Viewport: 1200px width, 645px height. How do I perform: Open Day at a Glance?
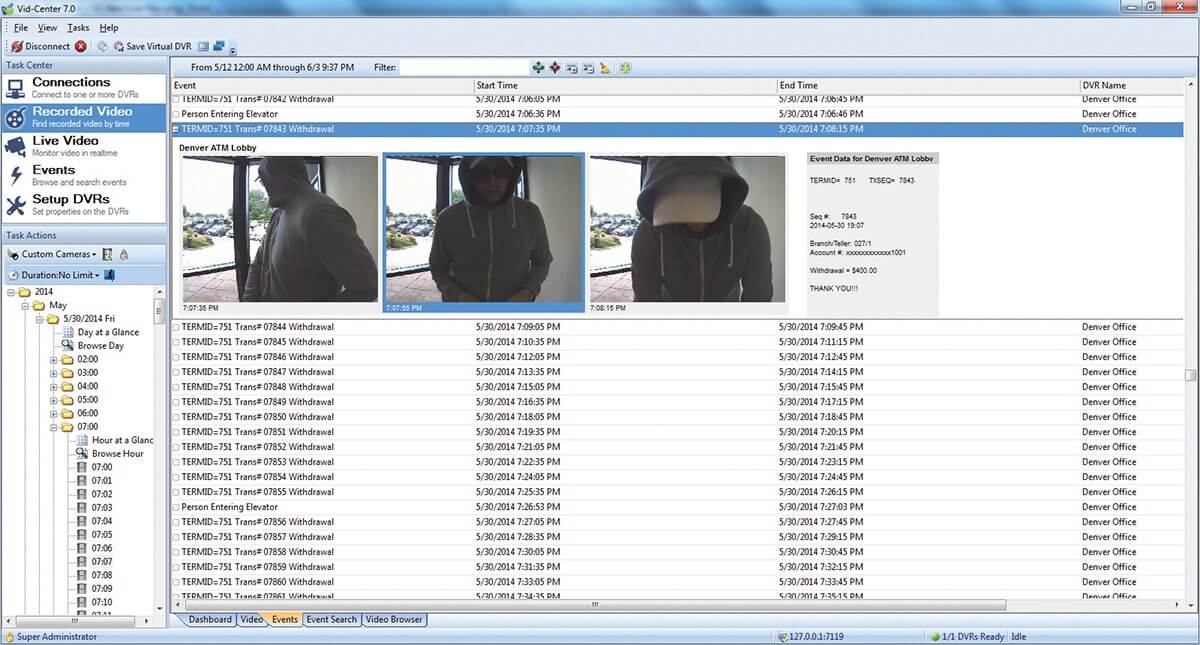108,332
